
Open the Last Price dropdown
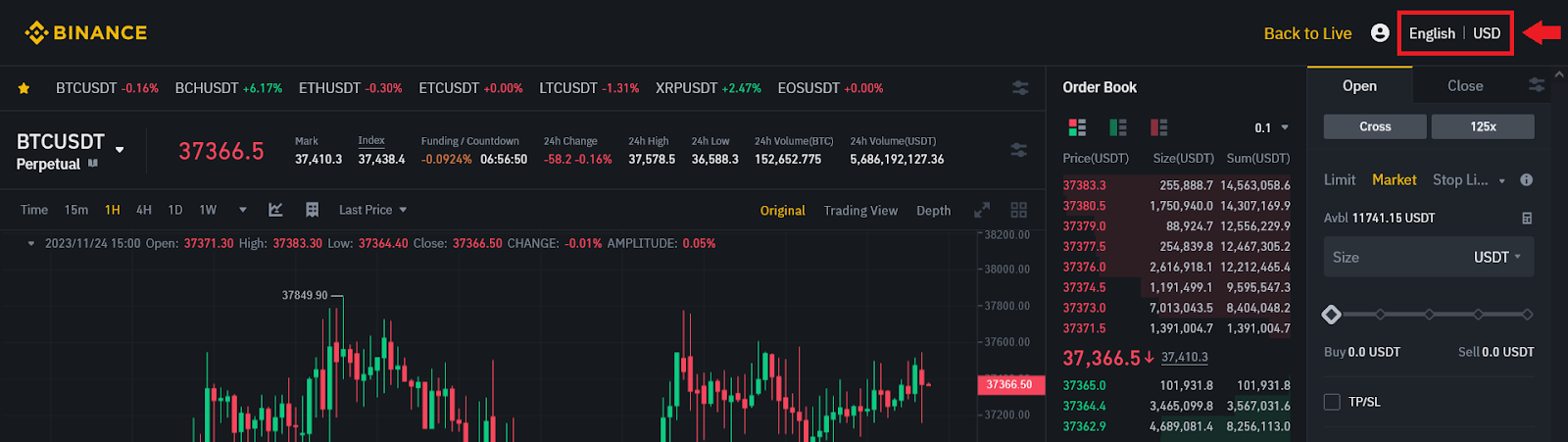[372, 210]
